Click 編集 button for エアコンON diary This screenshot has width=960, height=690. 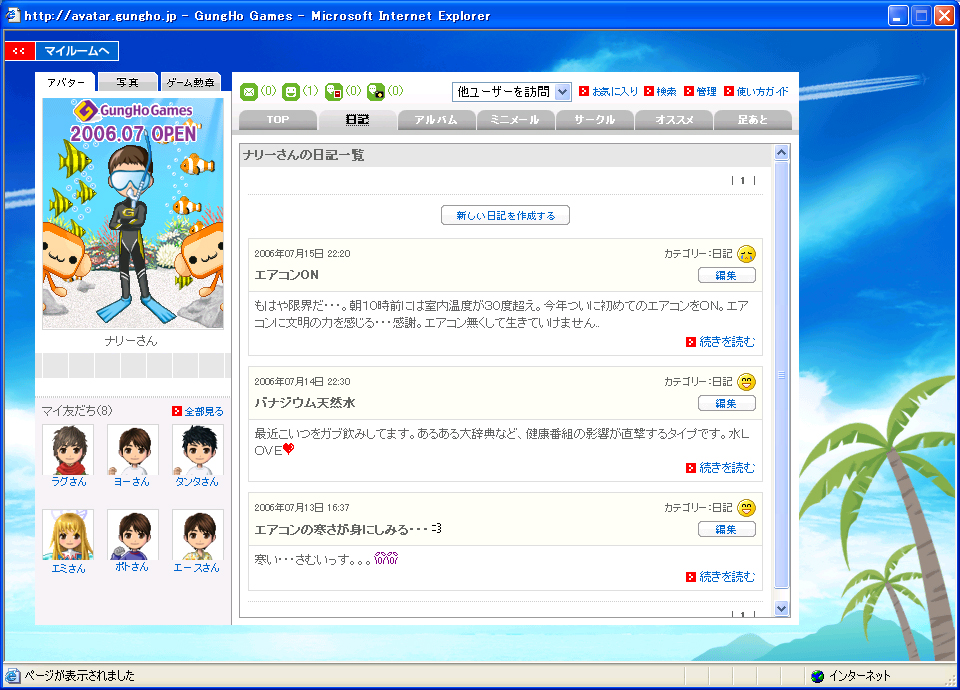tap(726, 276)
